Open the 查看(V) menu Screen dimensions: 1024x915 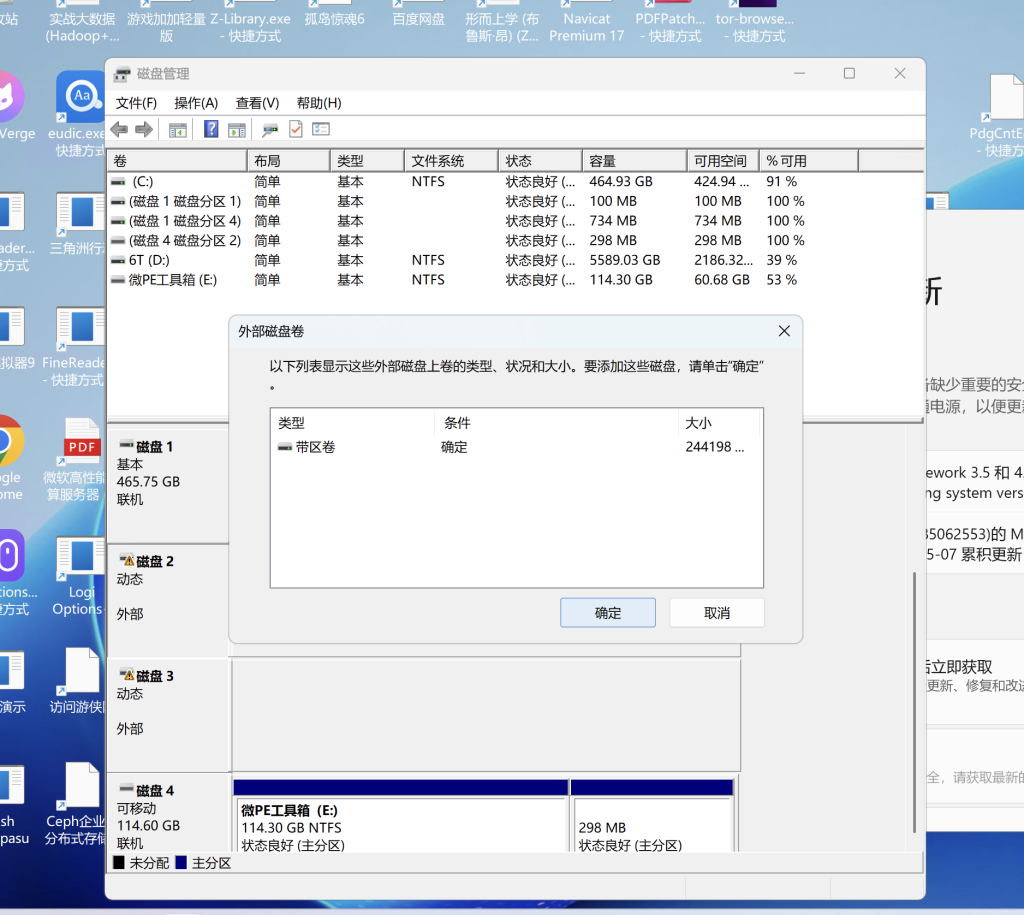tap(257, 103)
